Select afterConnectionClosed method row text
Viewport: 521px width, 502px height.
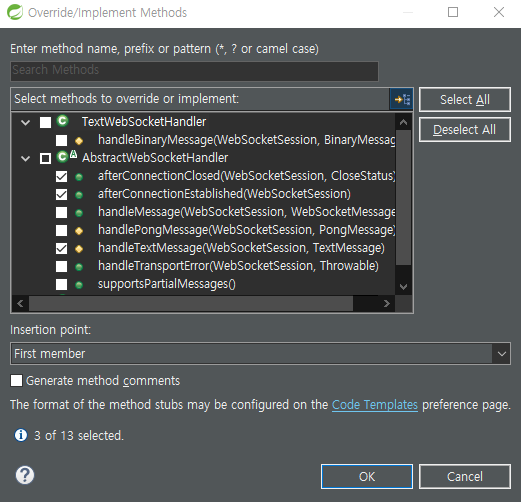(247, 176)
